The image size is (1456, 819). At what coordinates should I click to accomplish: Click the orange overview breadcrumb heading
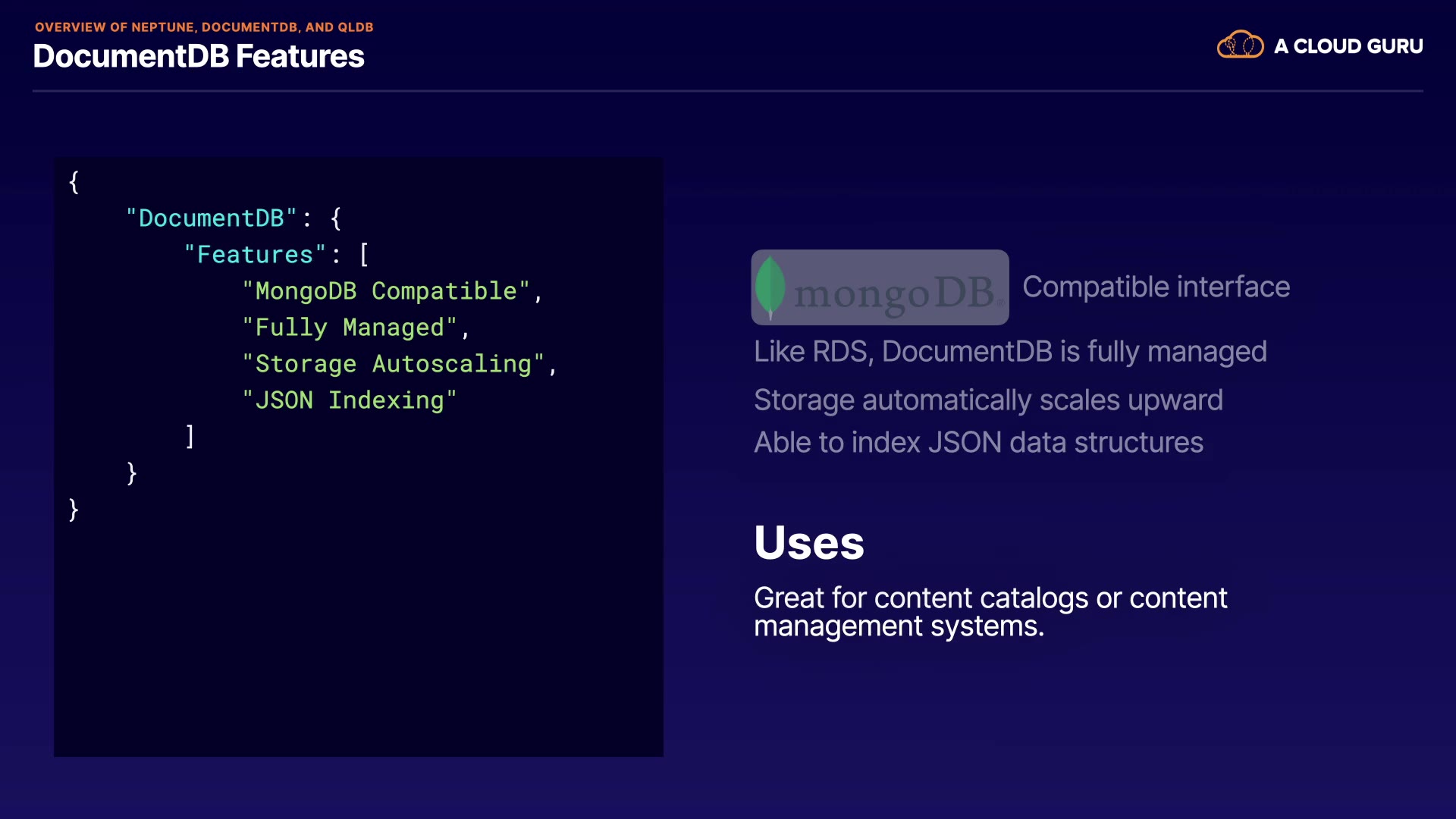204,27
